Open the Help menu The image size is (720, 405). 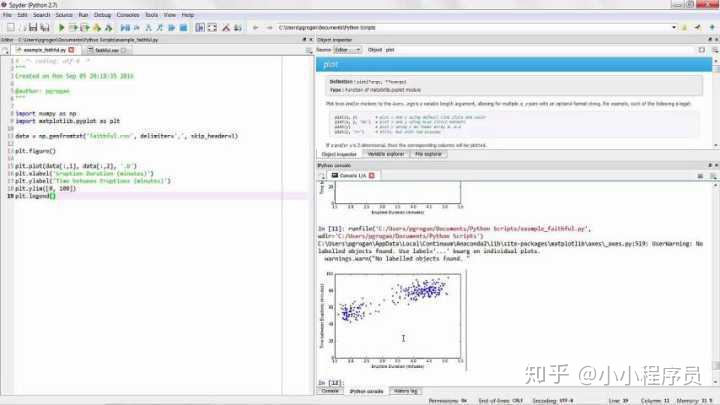tap(187, 15)
